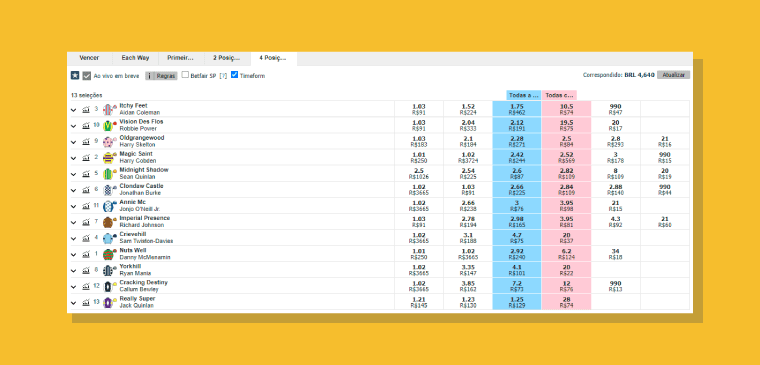Screen dimensions: 760x365
Task: Click the Correspondido: BRL 4,640 text
Action: point(618,75)
